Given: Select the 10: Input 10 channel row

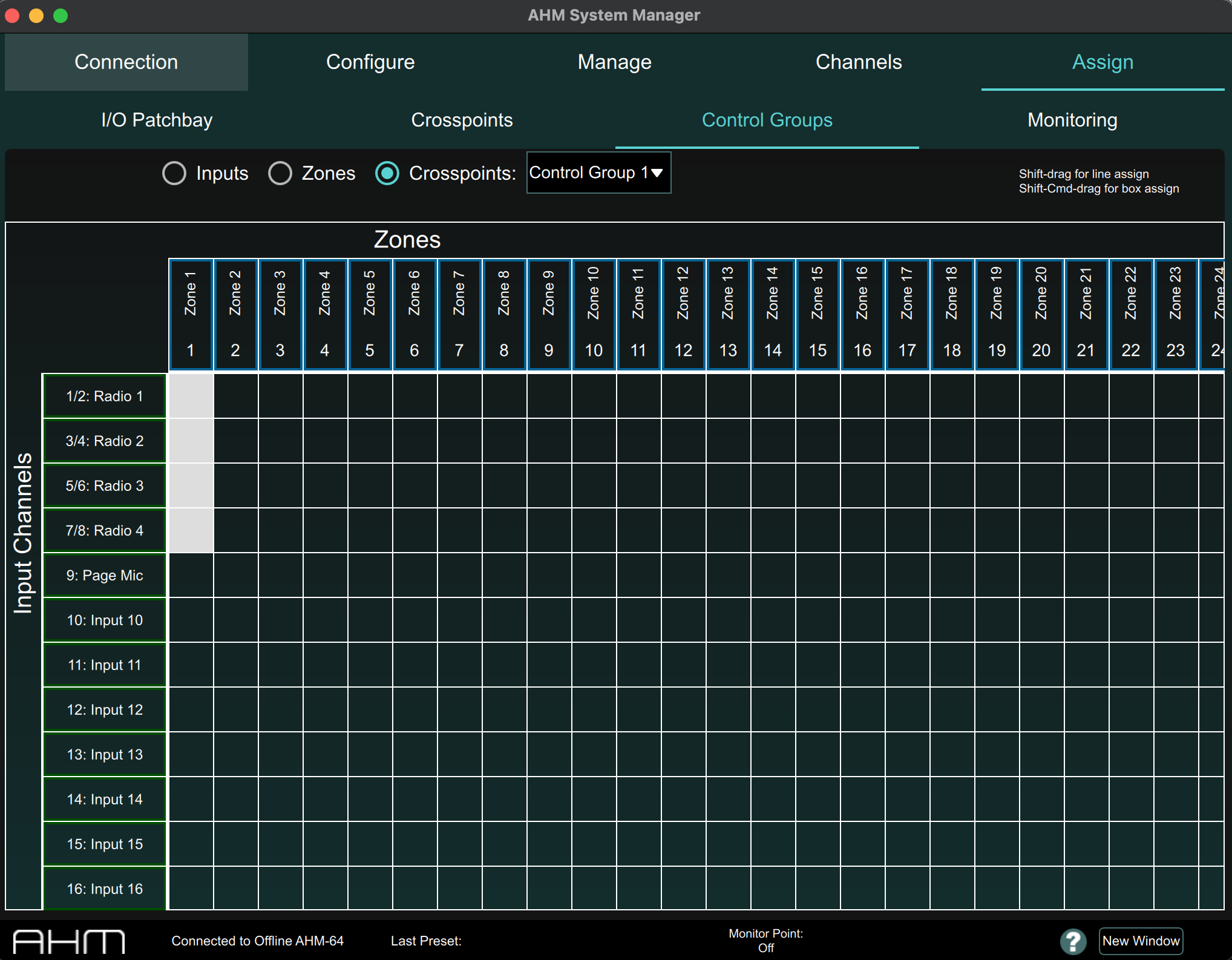Looking at the screenshot, I should pyautogui.click(x=105, y=620).
